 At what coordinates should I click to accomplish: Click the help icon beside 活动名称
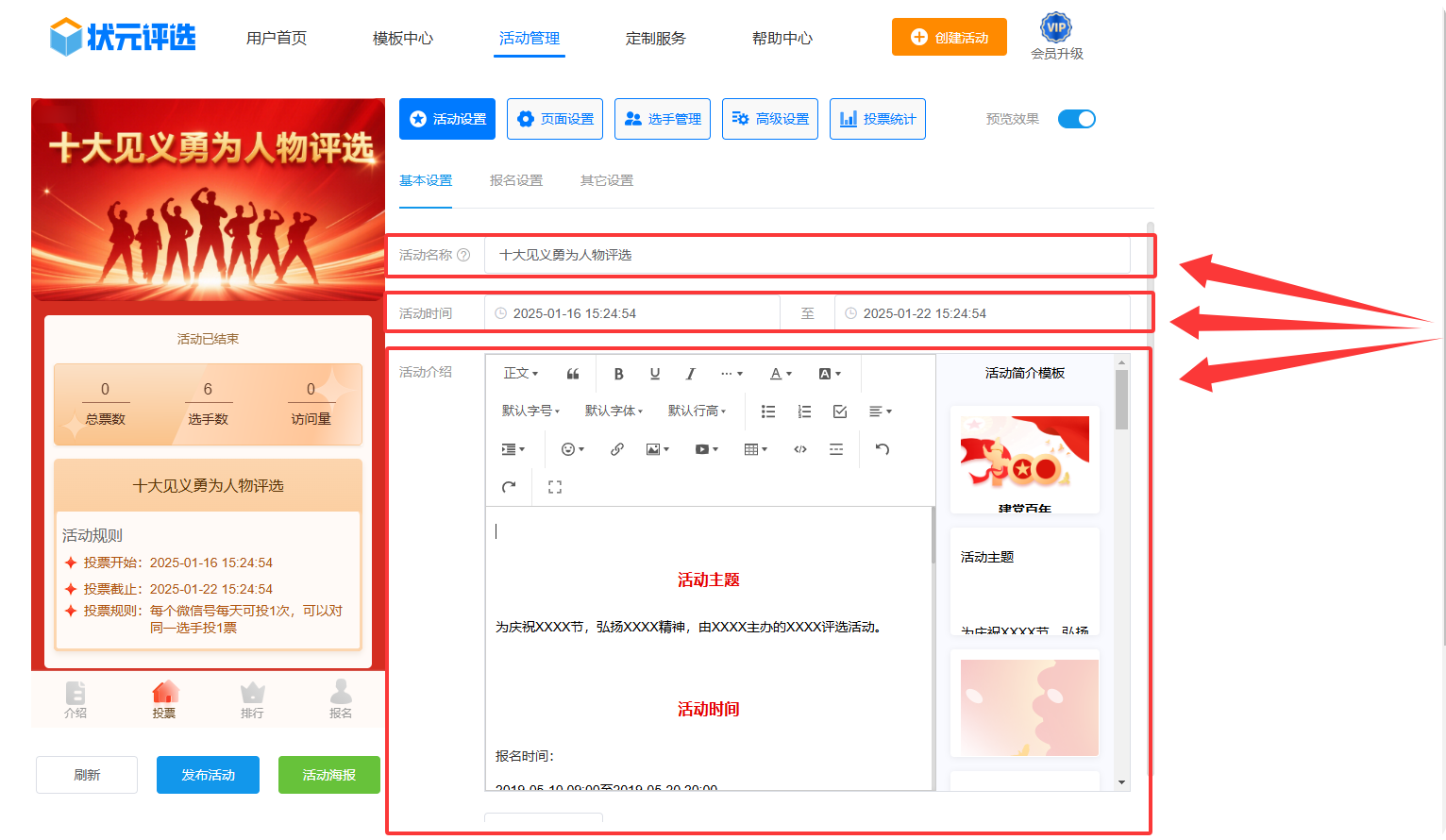pos(463,255)
